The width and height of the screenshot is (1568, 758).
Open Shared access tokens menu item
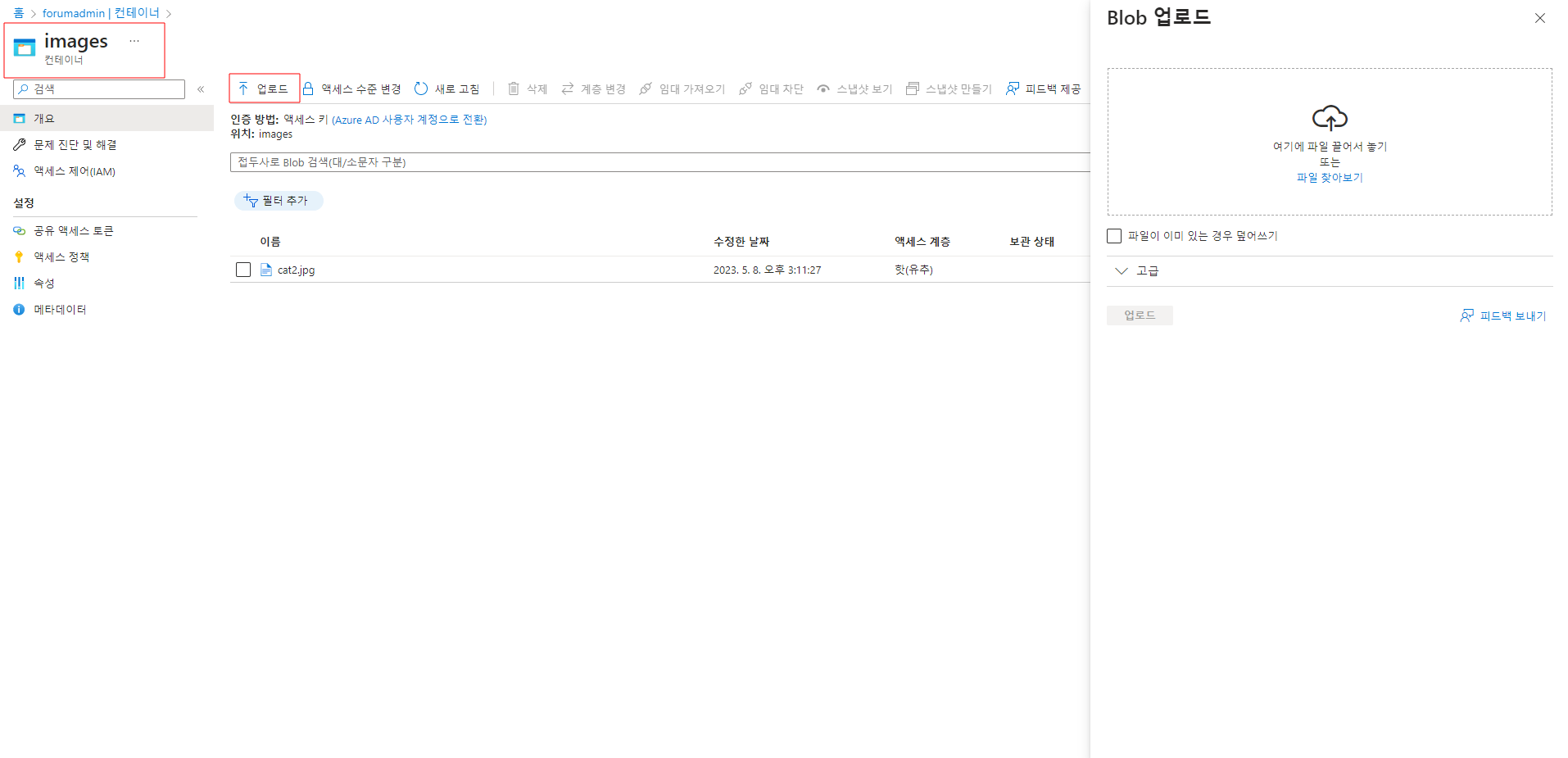pos(73,231)
